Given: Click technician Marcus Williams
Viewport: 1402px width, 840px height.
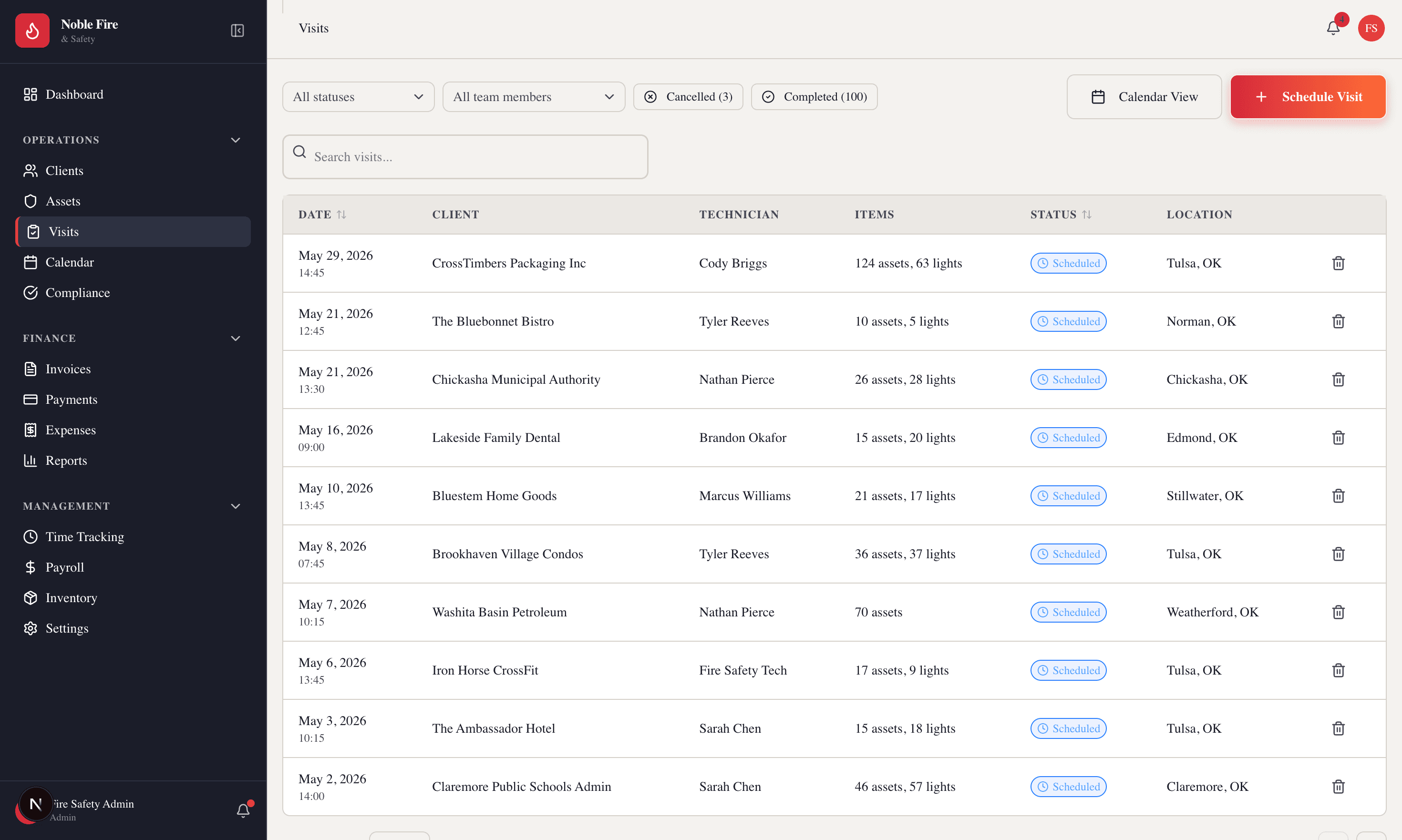Looking at the screenshot, I should pos(744,496).
